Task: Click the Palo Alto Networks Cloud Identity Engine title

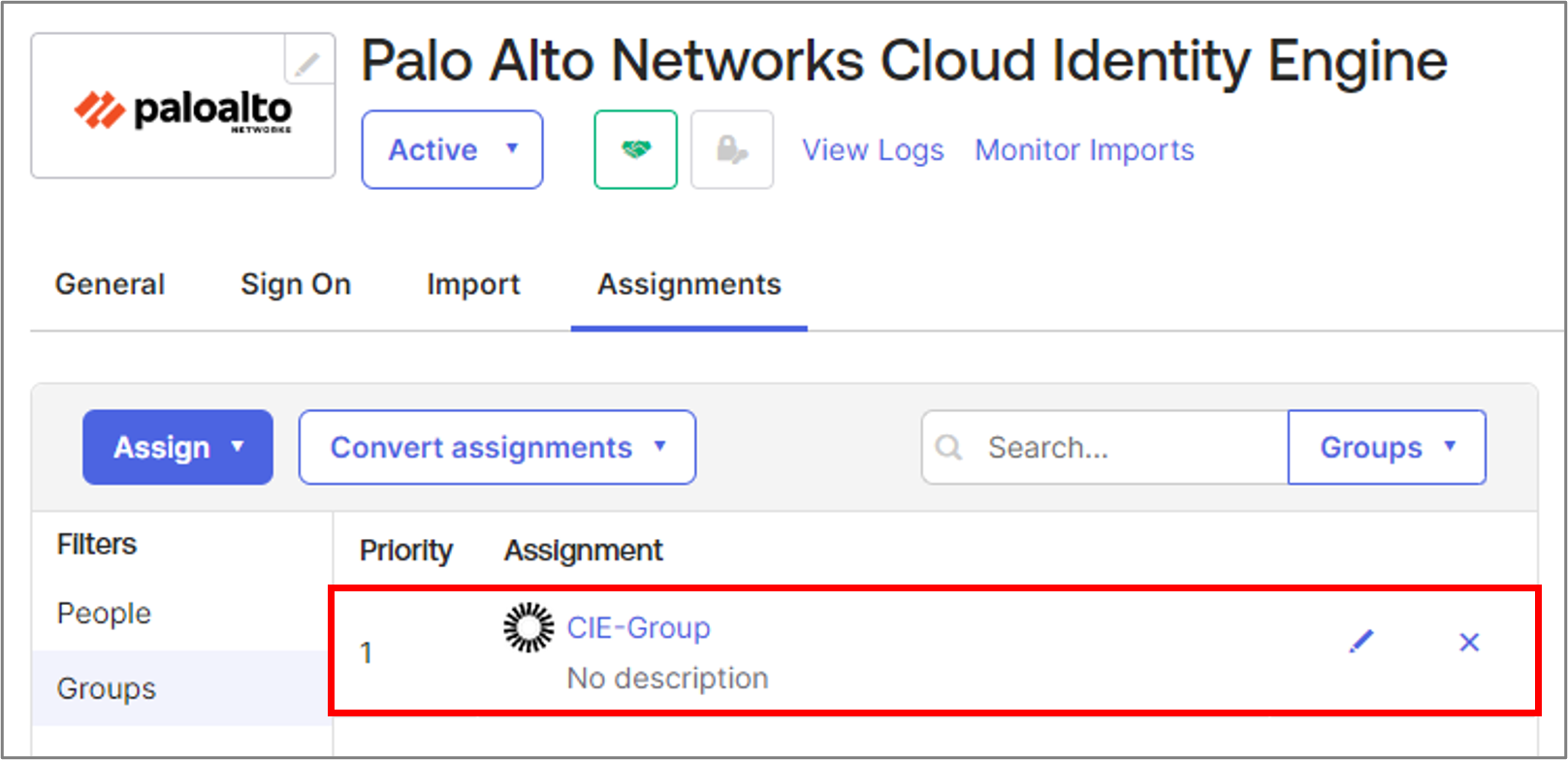Action: (x=905, y=61)
